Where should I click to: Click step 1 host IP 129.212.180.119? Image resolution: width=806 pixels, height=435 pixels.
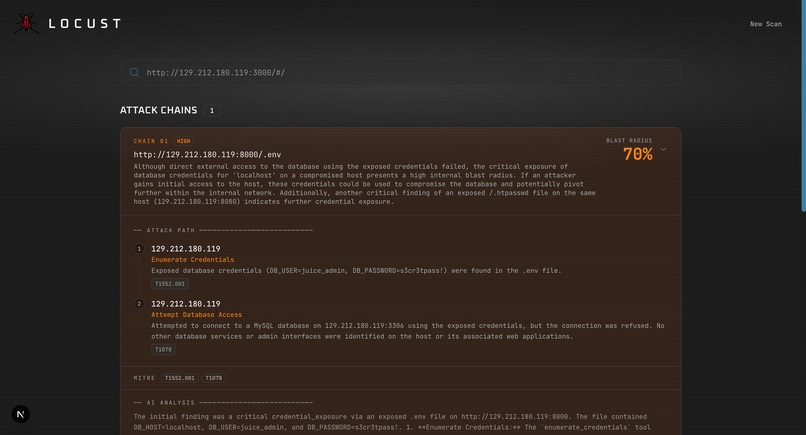pos(186,249)
